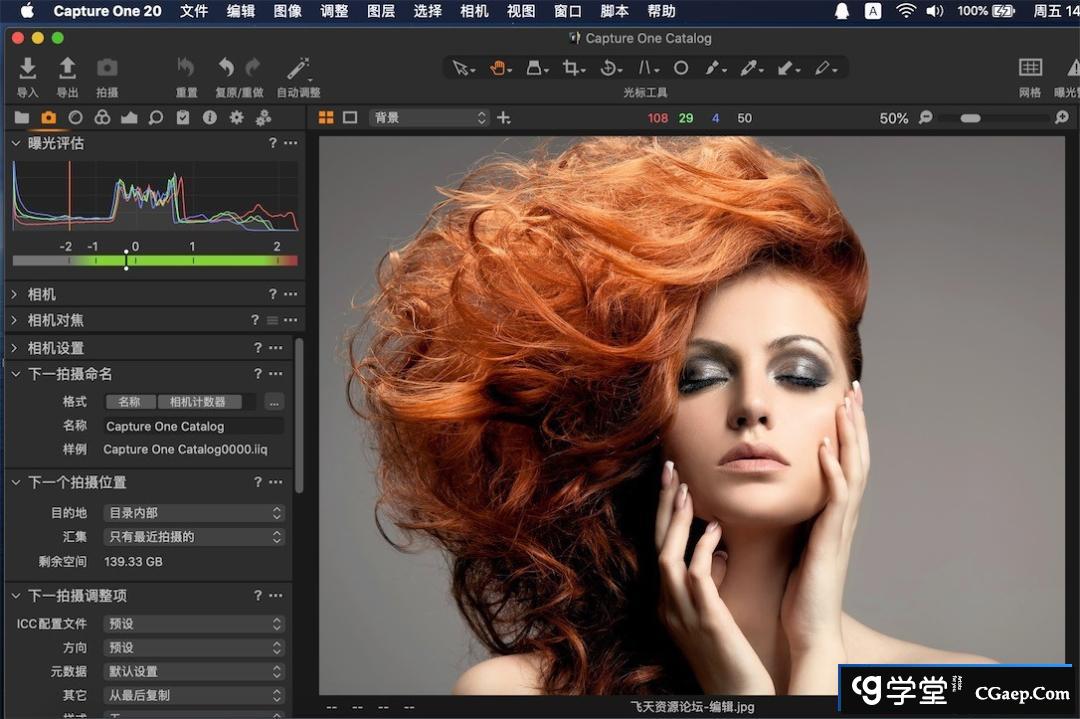This screenshot has width=1080, height=719.
Task: Select the Rotation straighten cursor tool
Action: pos(609,68)
